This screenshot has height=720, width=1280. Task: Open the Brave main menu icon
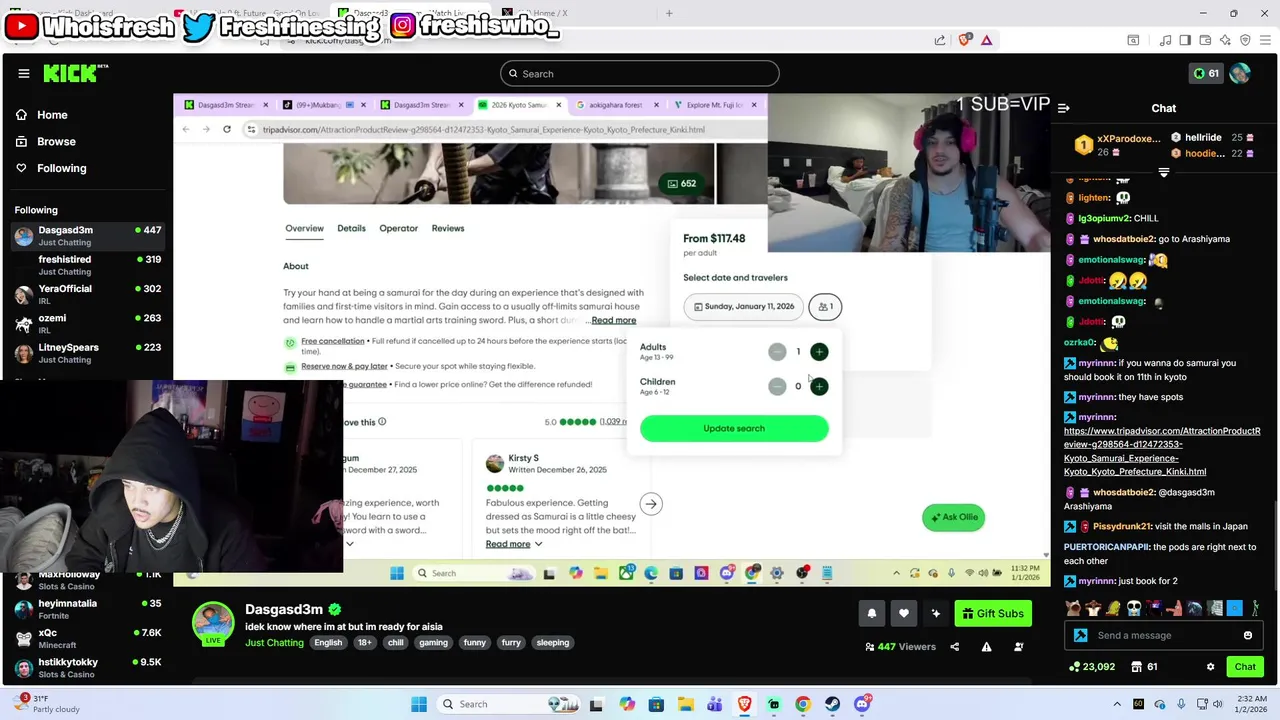1265,40
